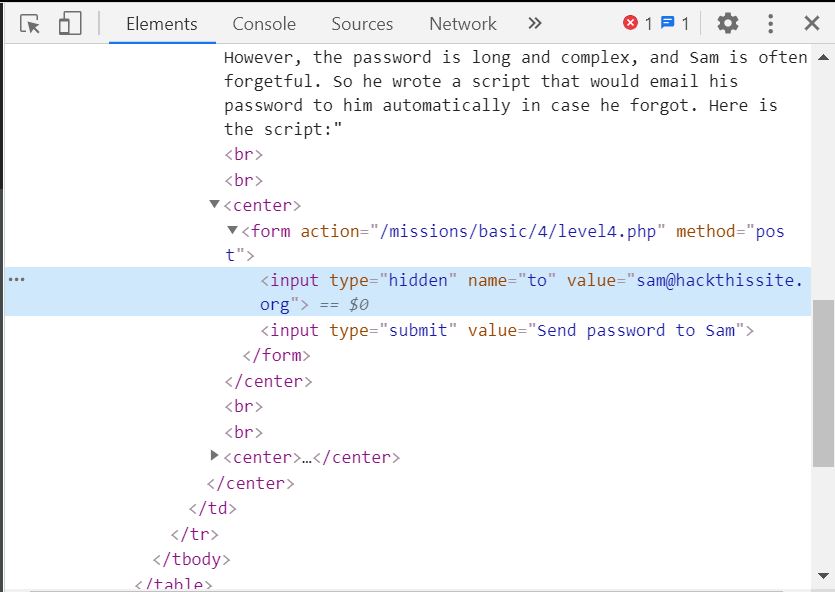Click the name="to" attribute text
Viewport: 835px width, 592px height.
[x=512, y=281]
